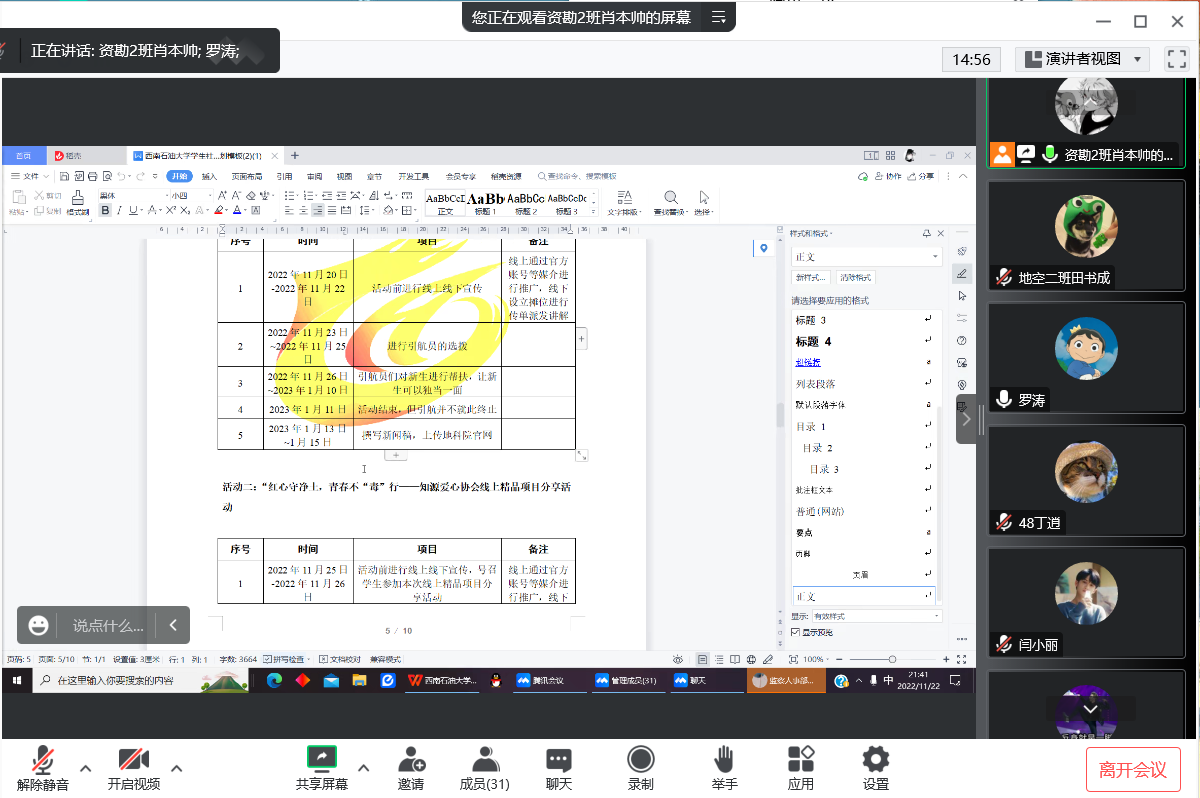Open the 成员(31) members list
Screen dimensions: 1200x798
coord(485,759)
